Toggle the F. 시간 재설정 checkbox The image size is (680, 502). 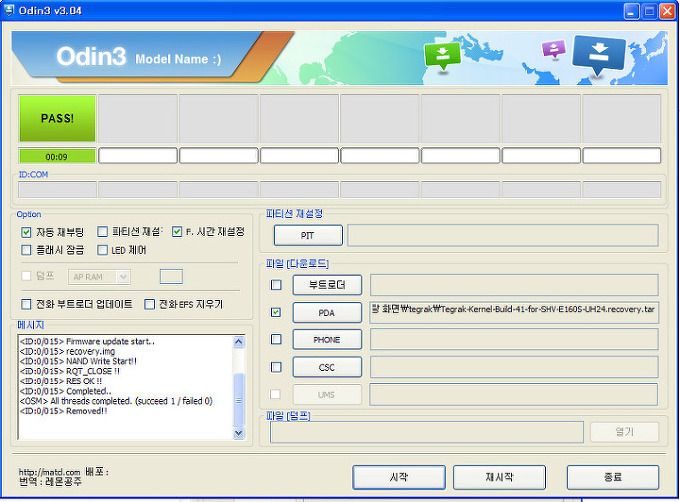pos(177,232)
